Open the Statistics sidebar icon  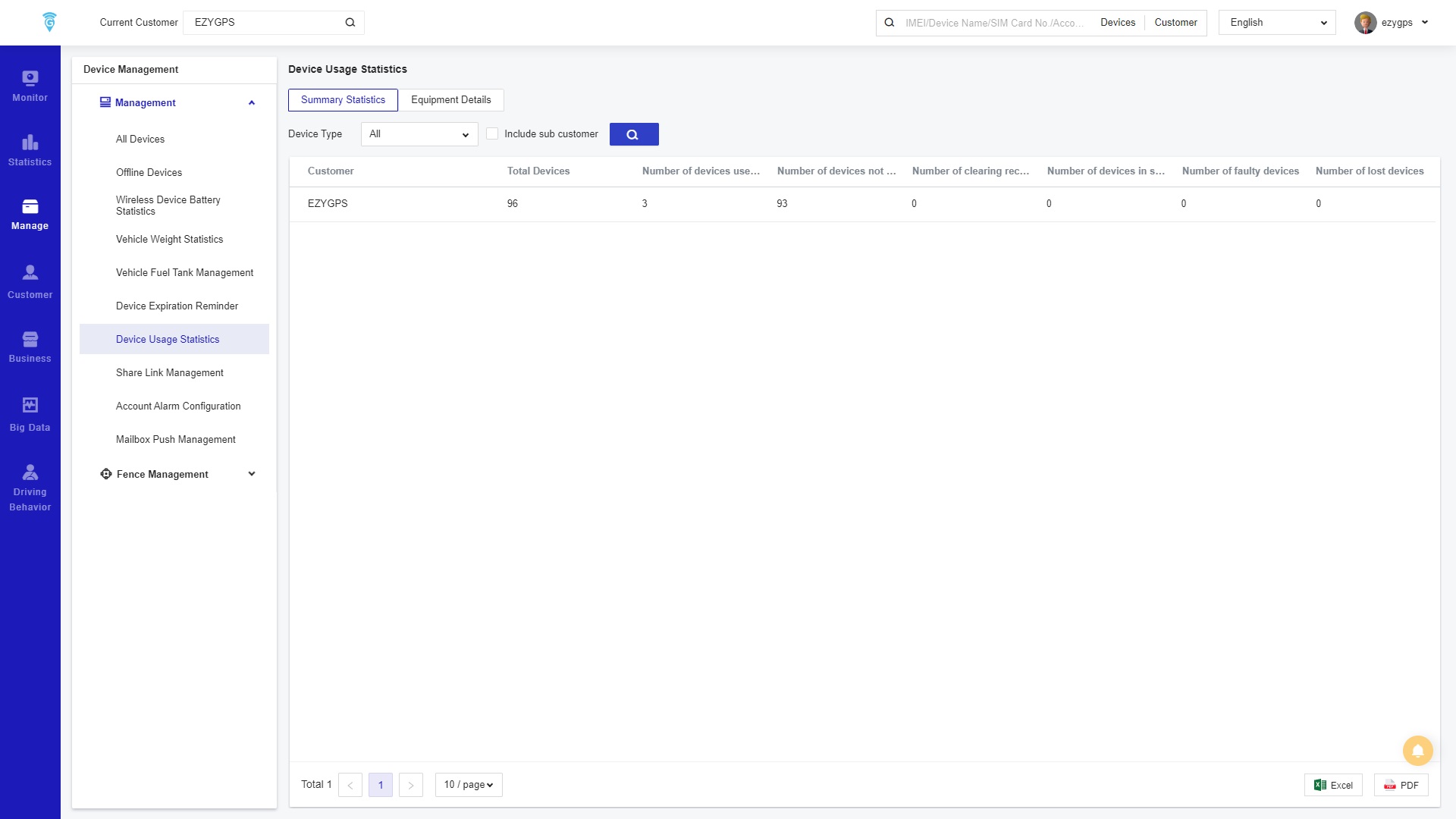point(30,150)
